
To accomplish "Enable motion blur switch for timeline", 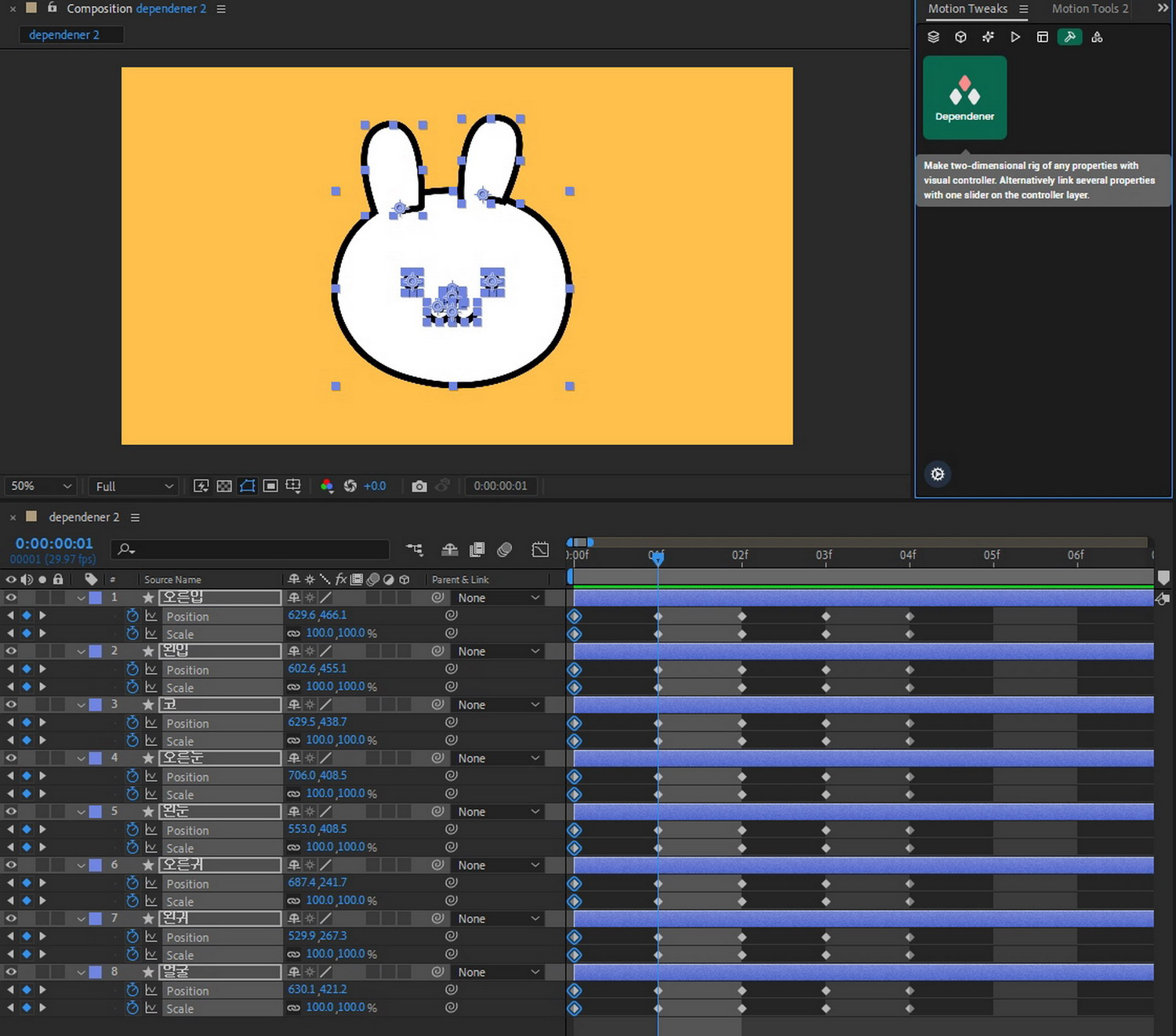I will (505, 550).
